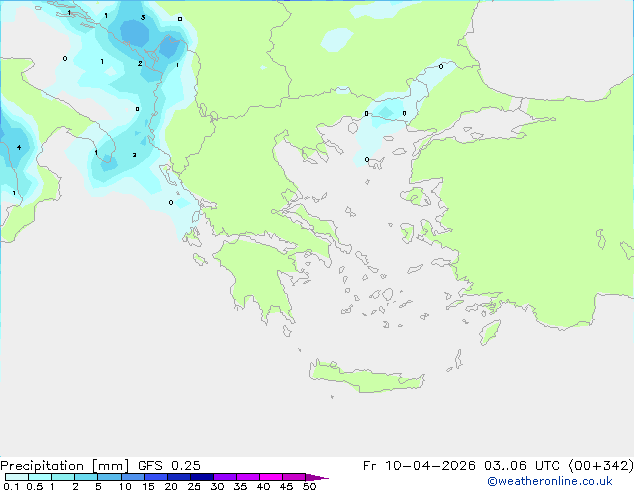This screenshot has height=490, width=634.
Task: Click the 45–50 mm legend color swatch
Action: (294, 477)
